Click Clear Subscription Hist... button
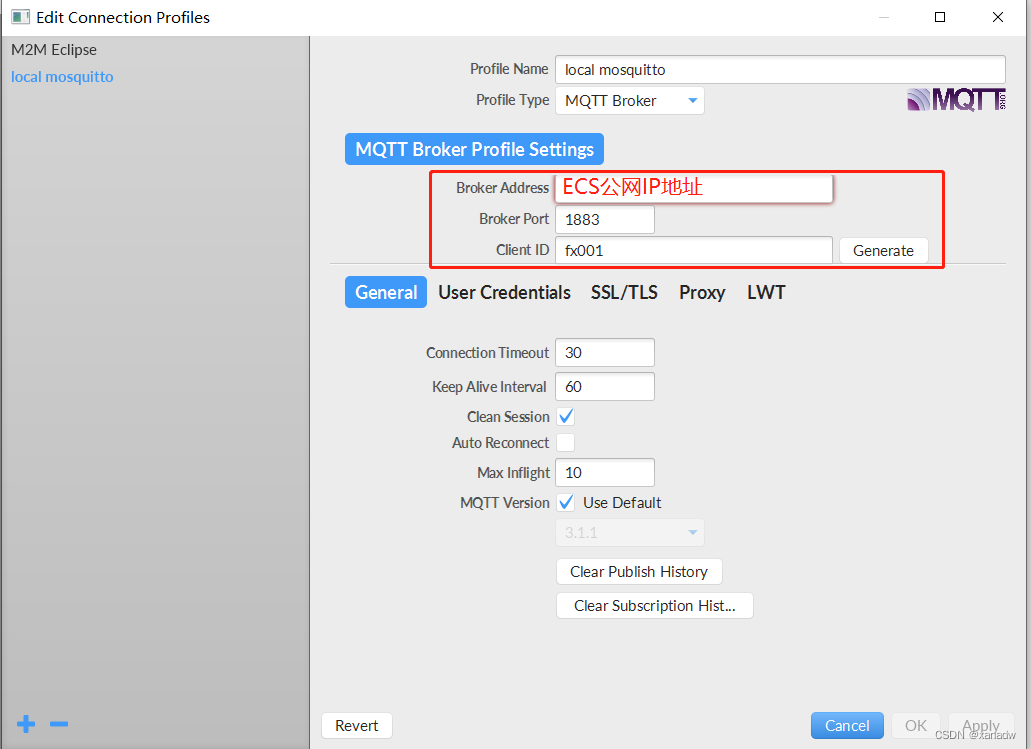 (x=654, y=606)
